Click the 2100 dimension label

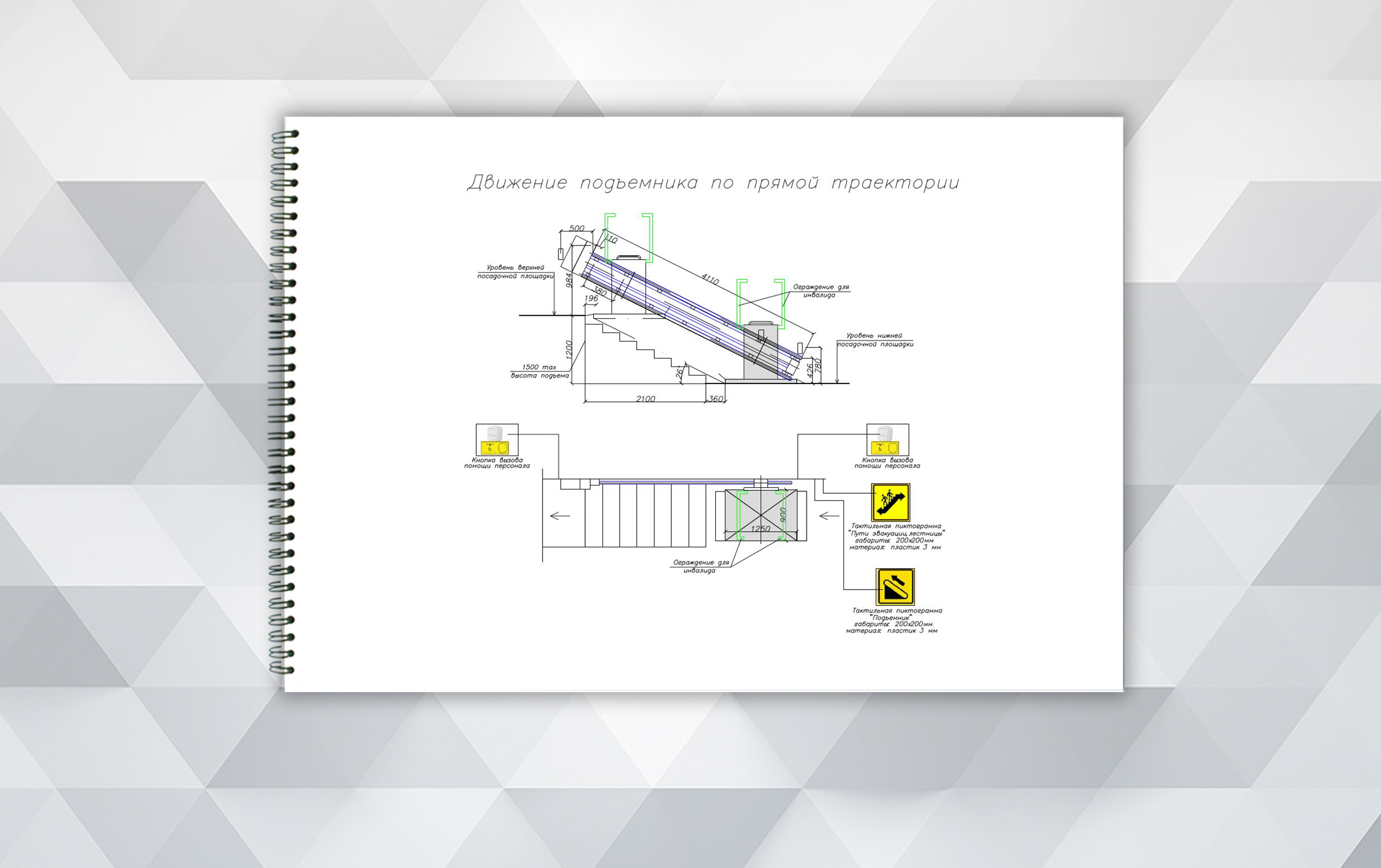(x=645, y=398)
